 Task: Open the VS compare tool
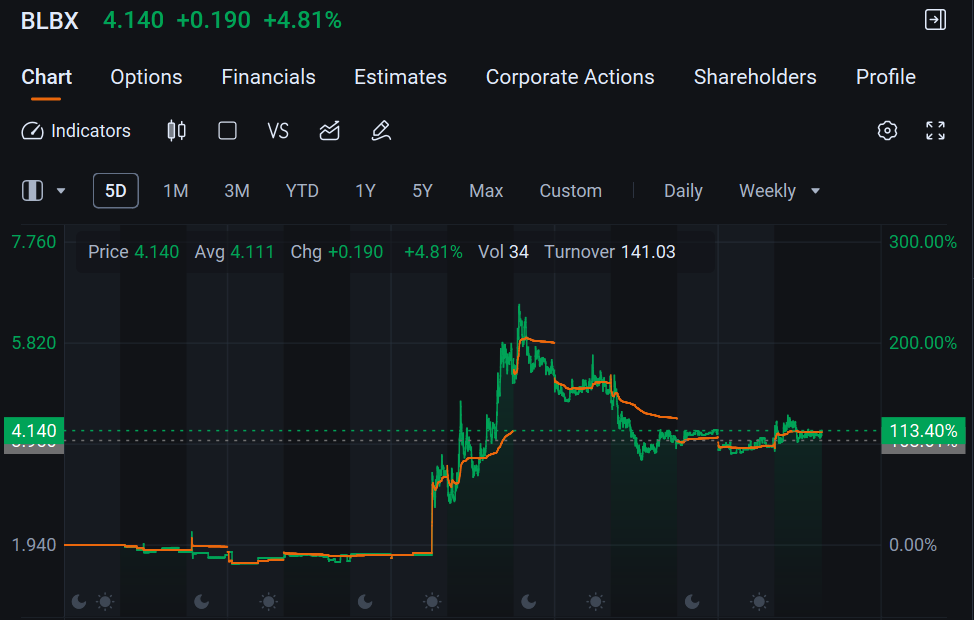click(278, 131)
